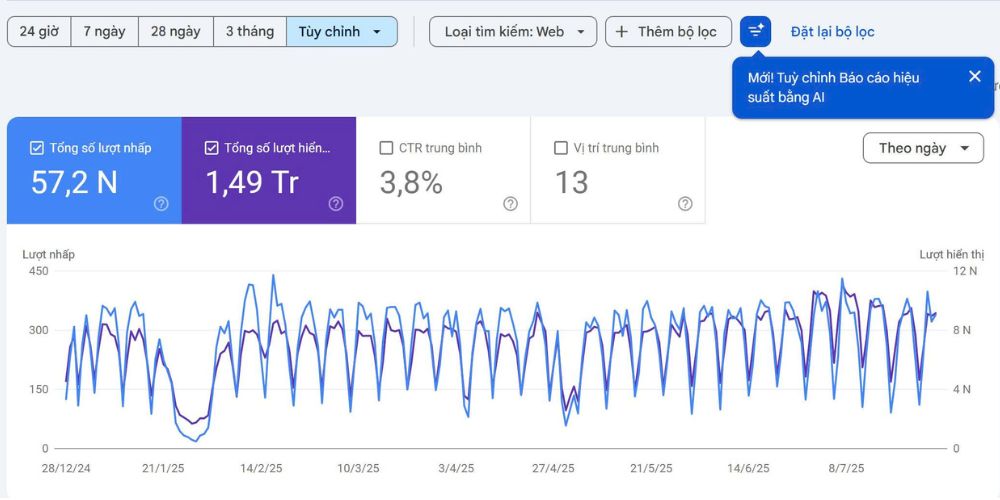Open help icon on the CTR card
This screenshot has height=500, width=1000.
[x=510, y=204]
